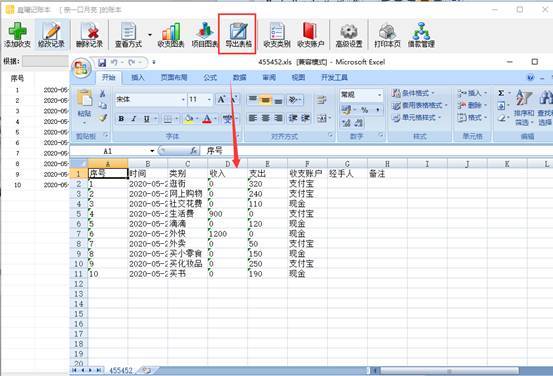Toggle Bottom Align in alignment group
Viewport: 553px width, 376px height.
click(279, 100)
